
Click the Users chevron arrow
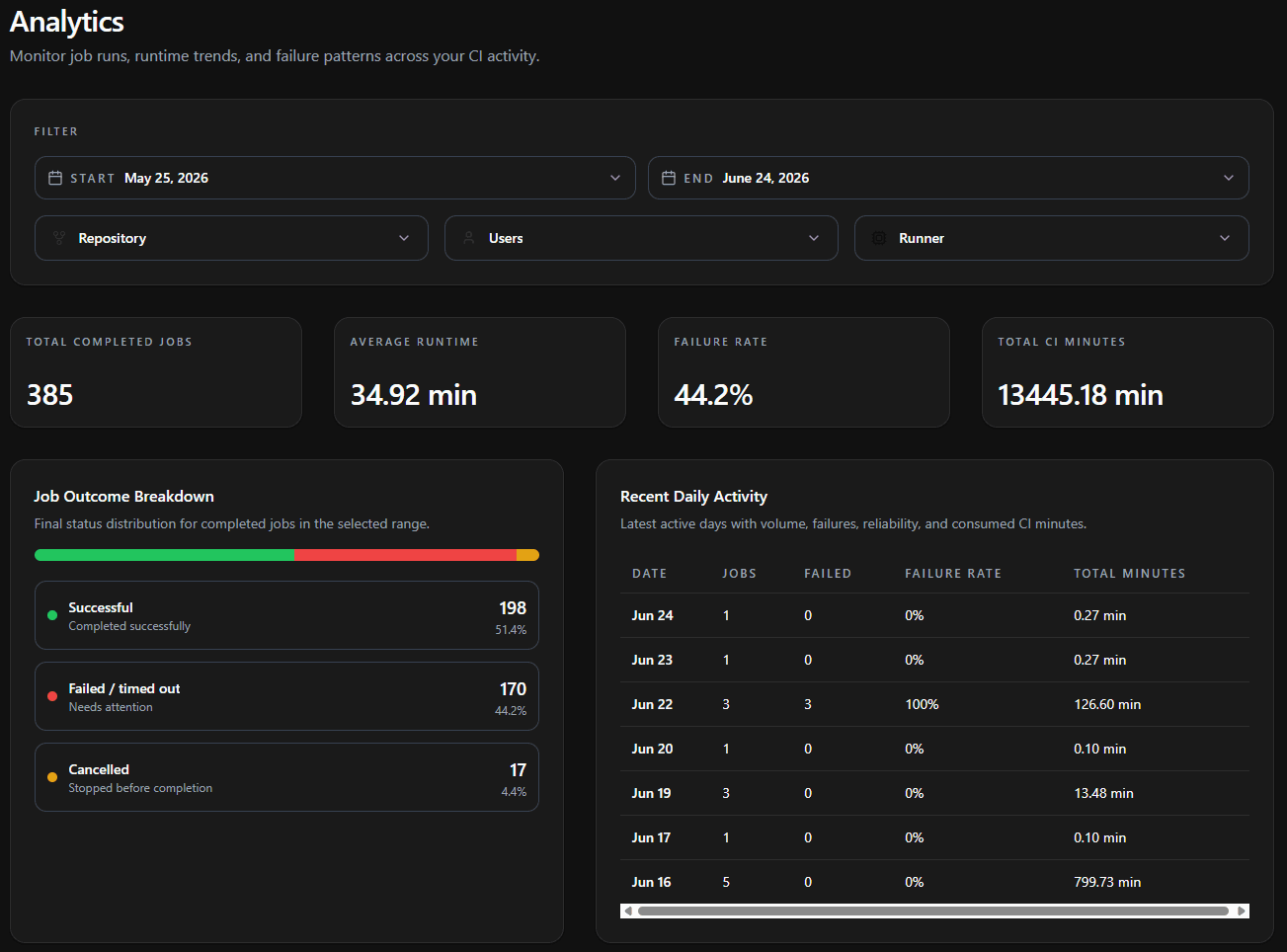814,238
